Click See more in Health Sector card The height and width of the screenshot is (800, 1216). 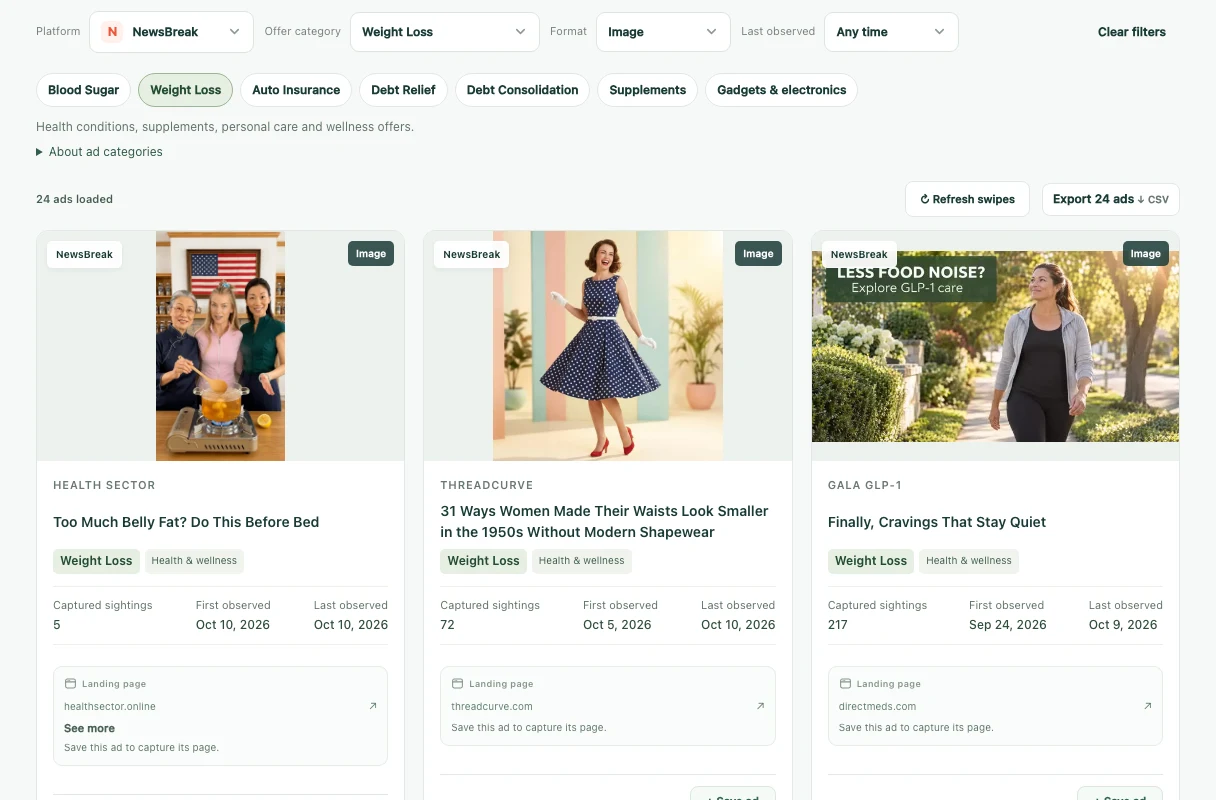coord(89,728)
